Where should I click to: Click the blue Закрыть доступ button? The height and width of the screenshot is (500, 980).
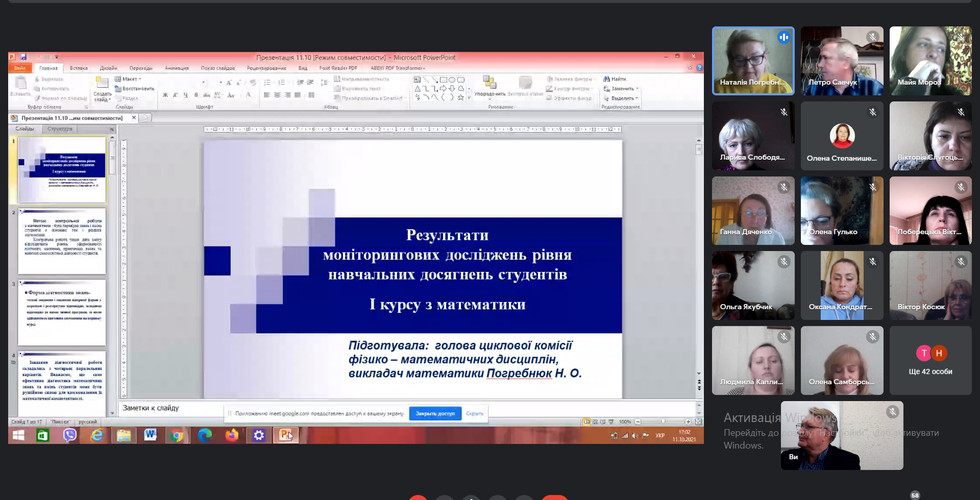[x=436, y=413]
